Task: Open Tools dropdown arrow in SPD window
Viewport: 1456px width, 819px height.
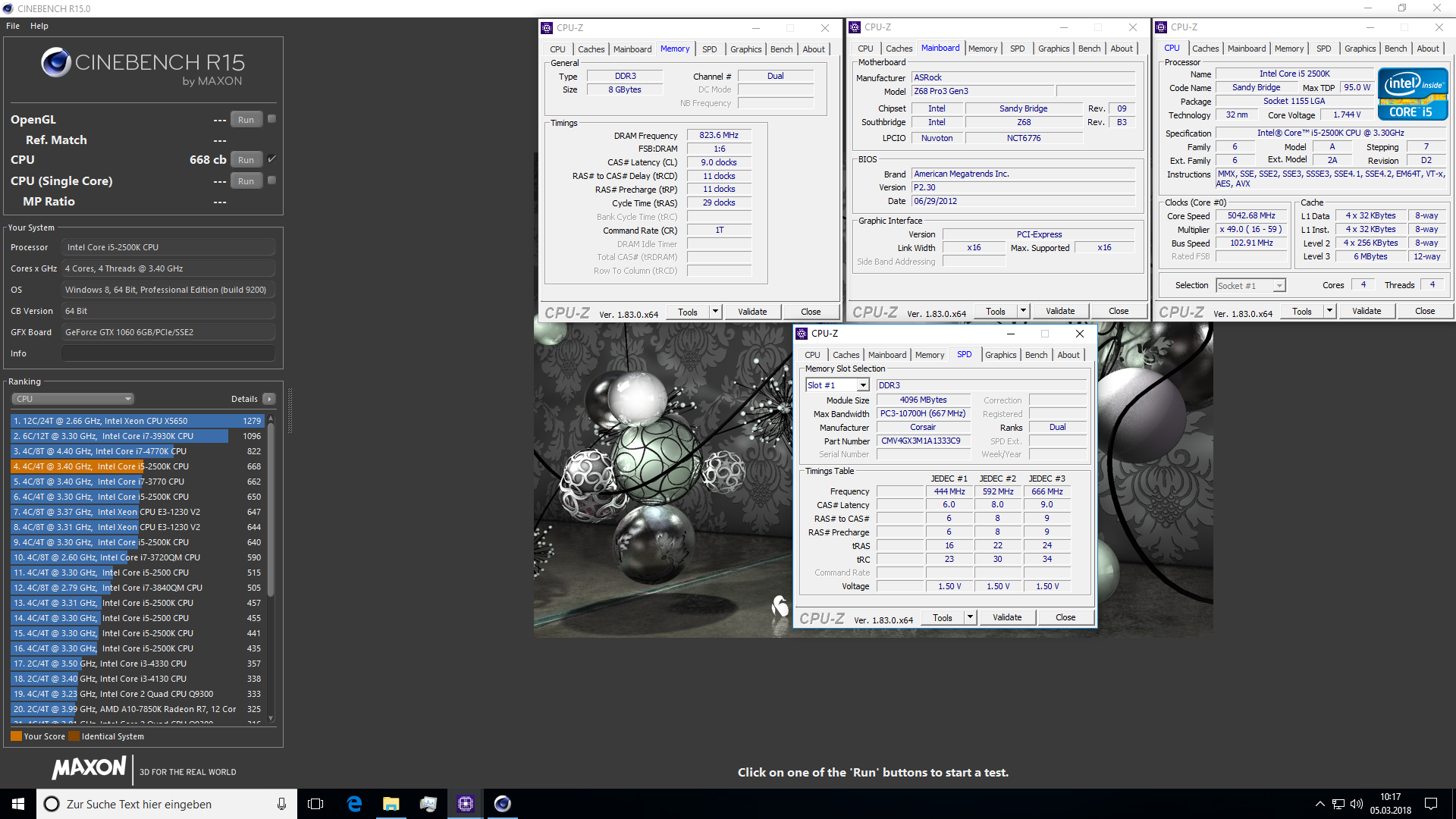Action: coord(969,617)
